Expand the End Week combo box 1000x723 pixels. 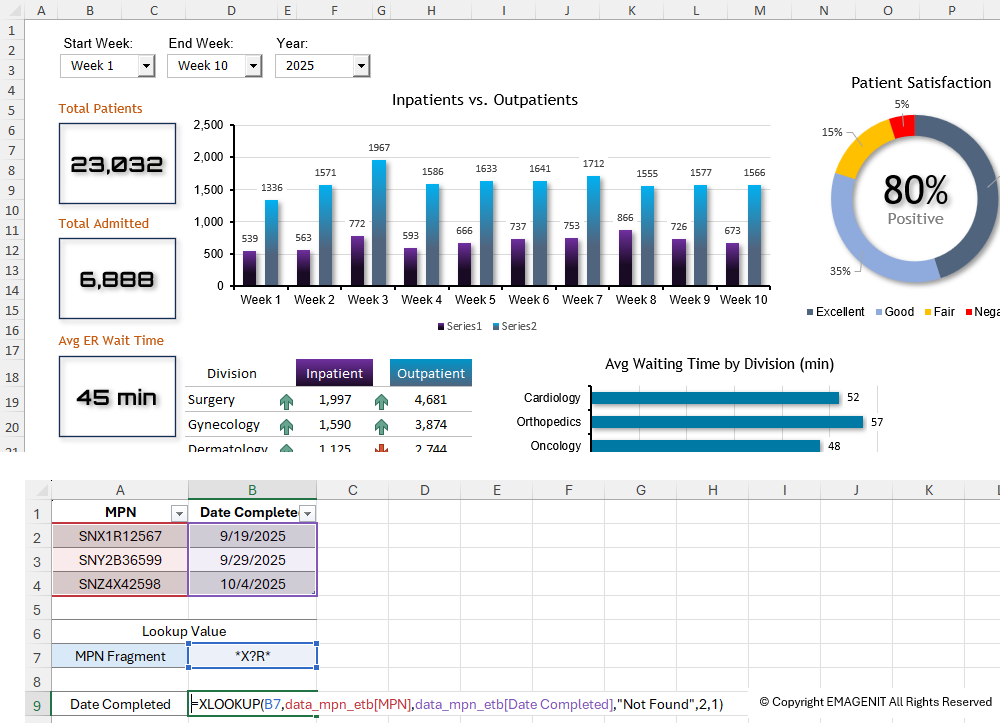(x=253, y=66)
